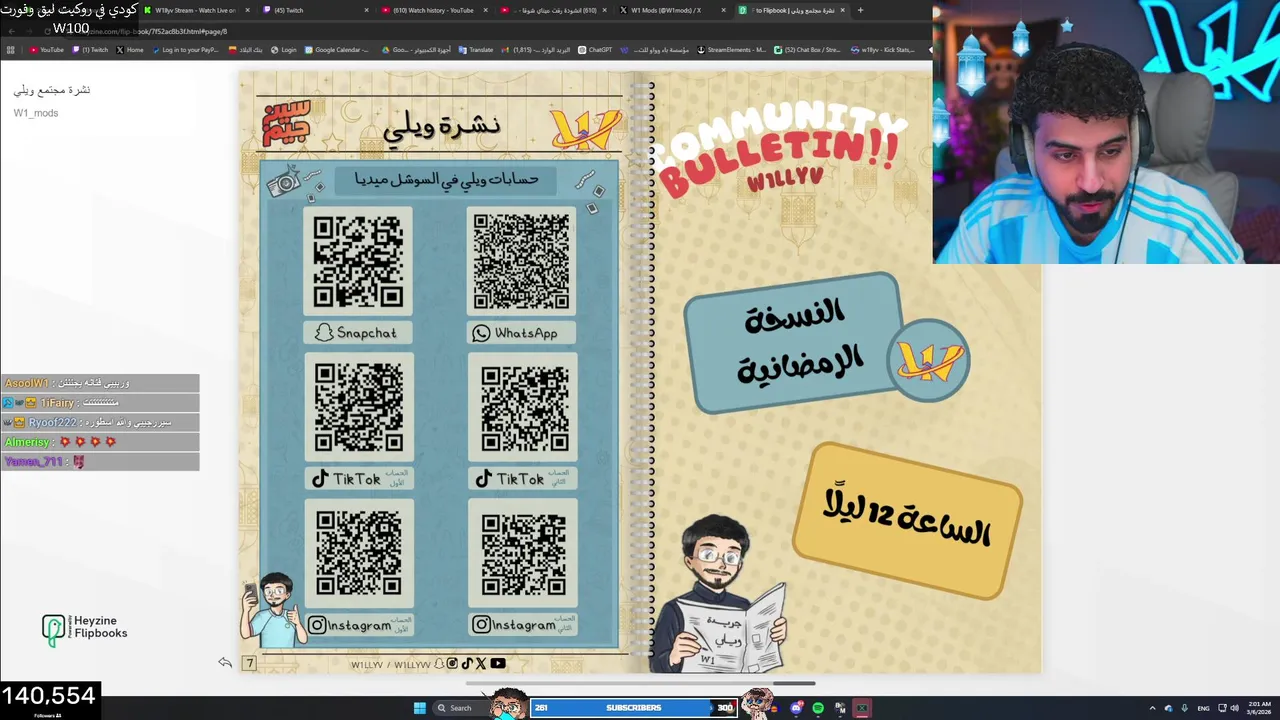
Task: Click the W logo atop left page
Action: 585,129
